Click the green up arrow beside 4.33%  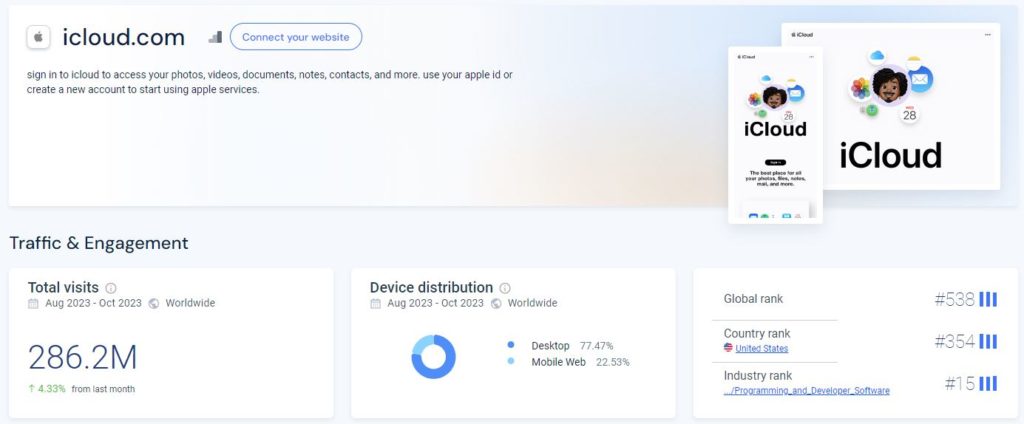[x=31, y=389]
